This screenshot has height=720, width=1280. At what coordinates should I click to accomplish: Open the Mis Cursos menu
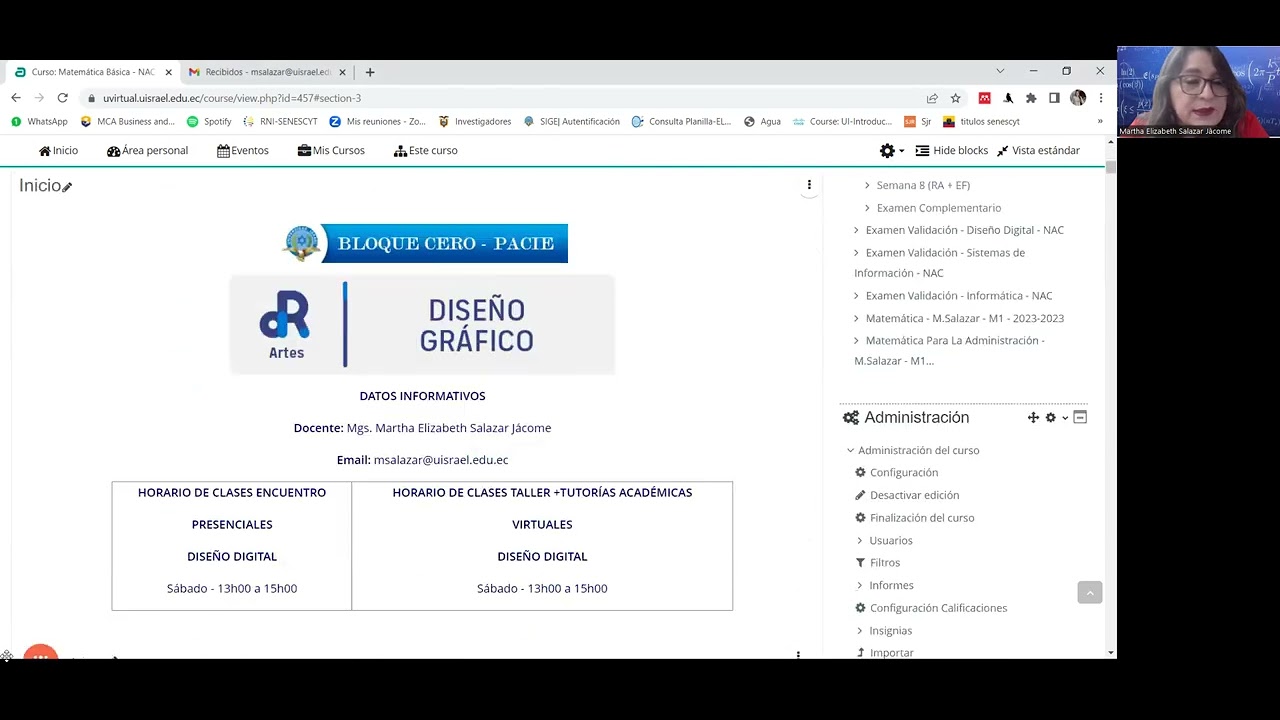pyautogui.click(x=331, y=150)
